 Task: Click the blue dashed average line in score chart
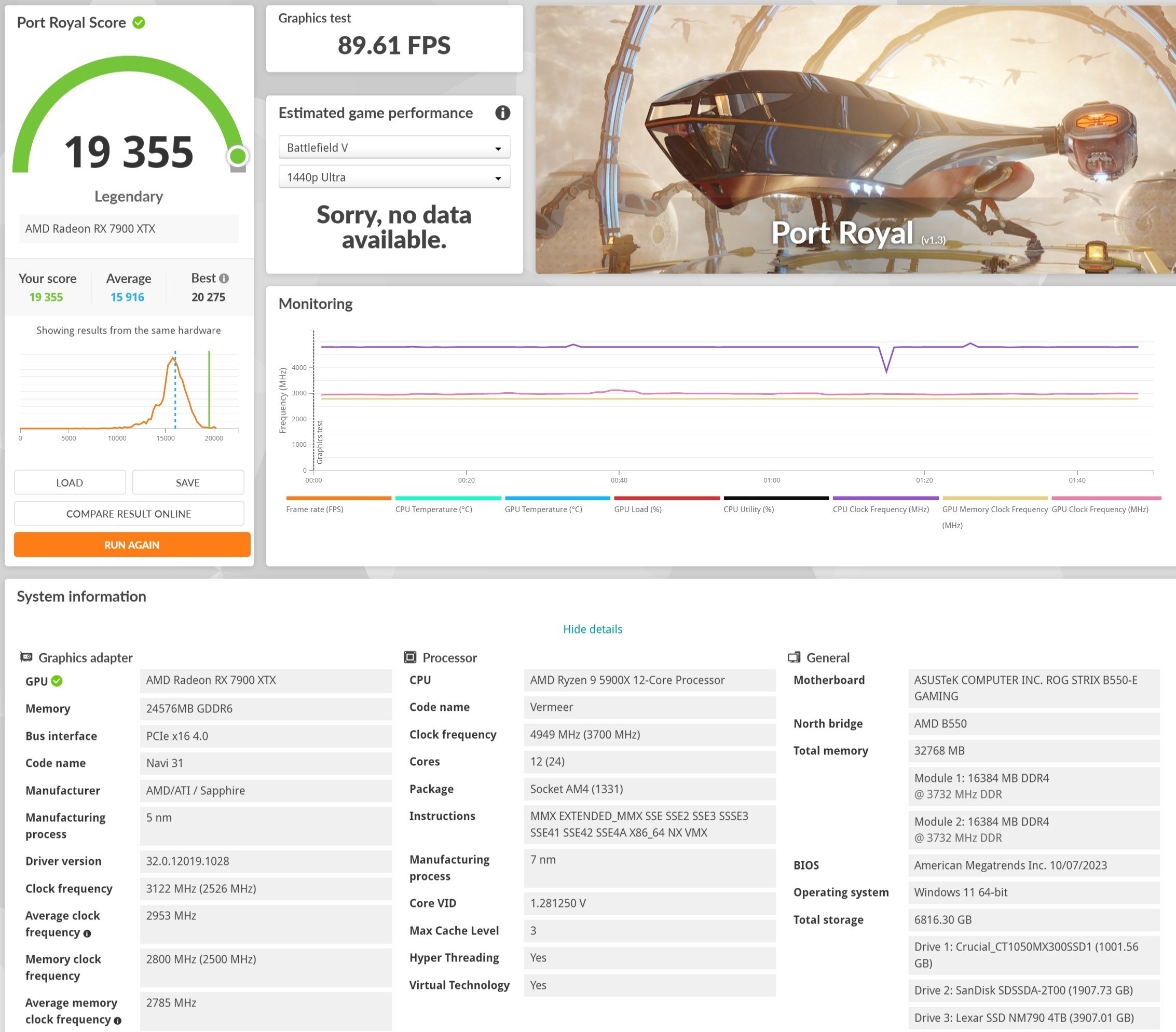coord(175,390)
